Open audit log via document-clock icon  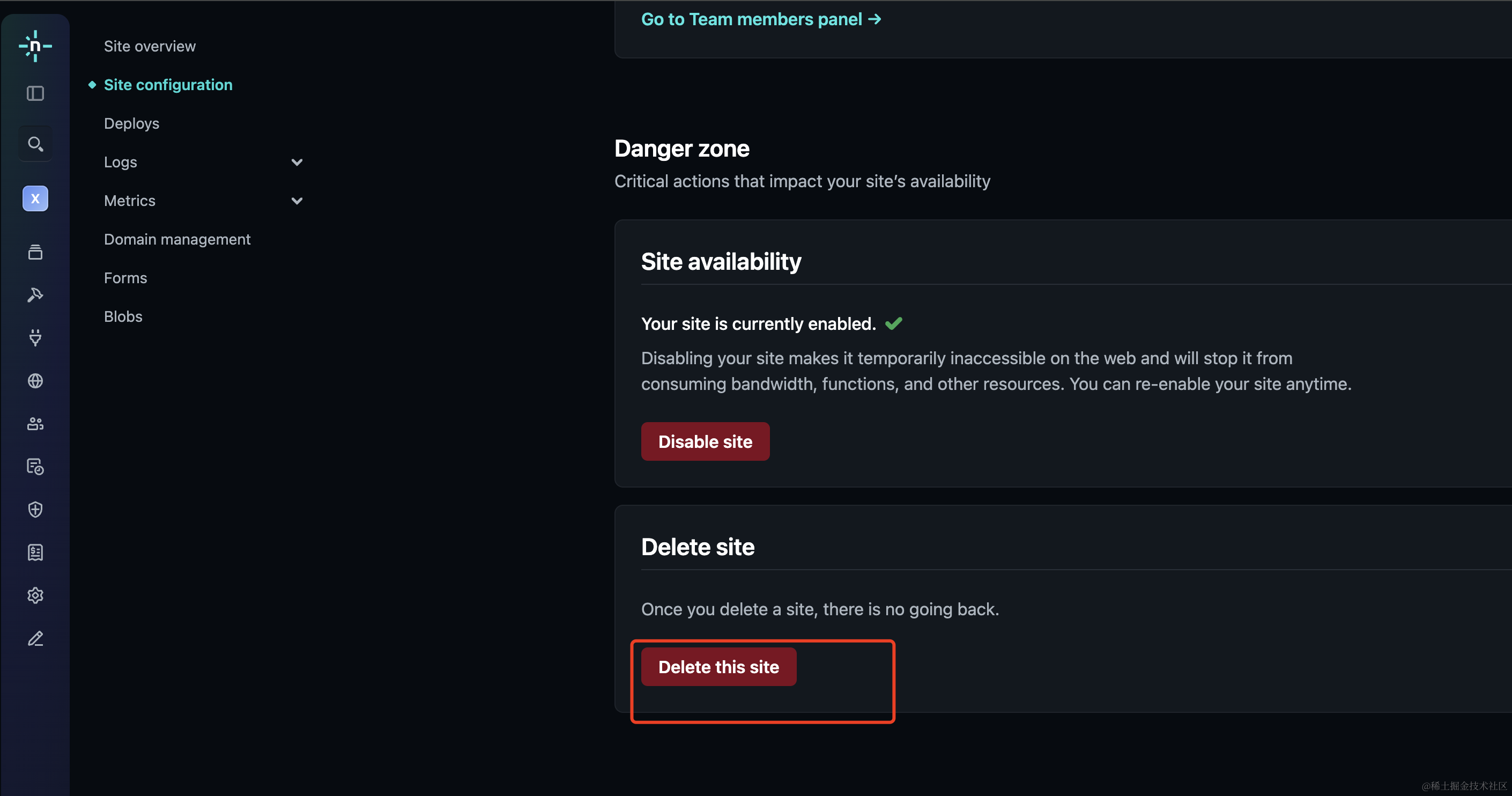(x=35, y=467)
